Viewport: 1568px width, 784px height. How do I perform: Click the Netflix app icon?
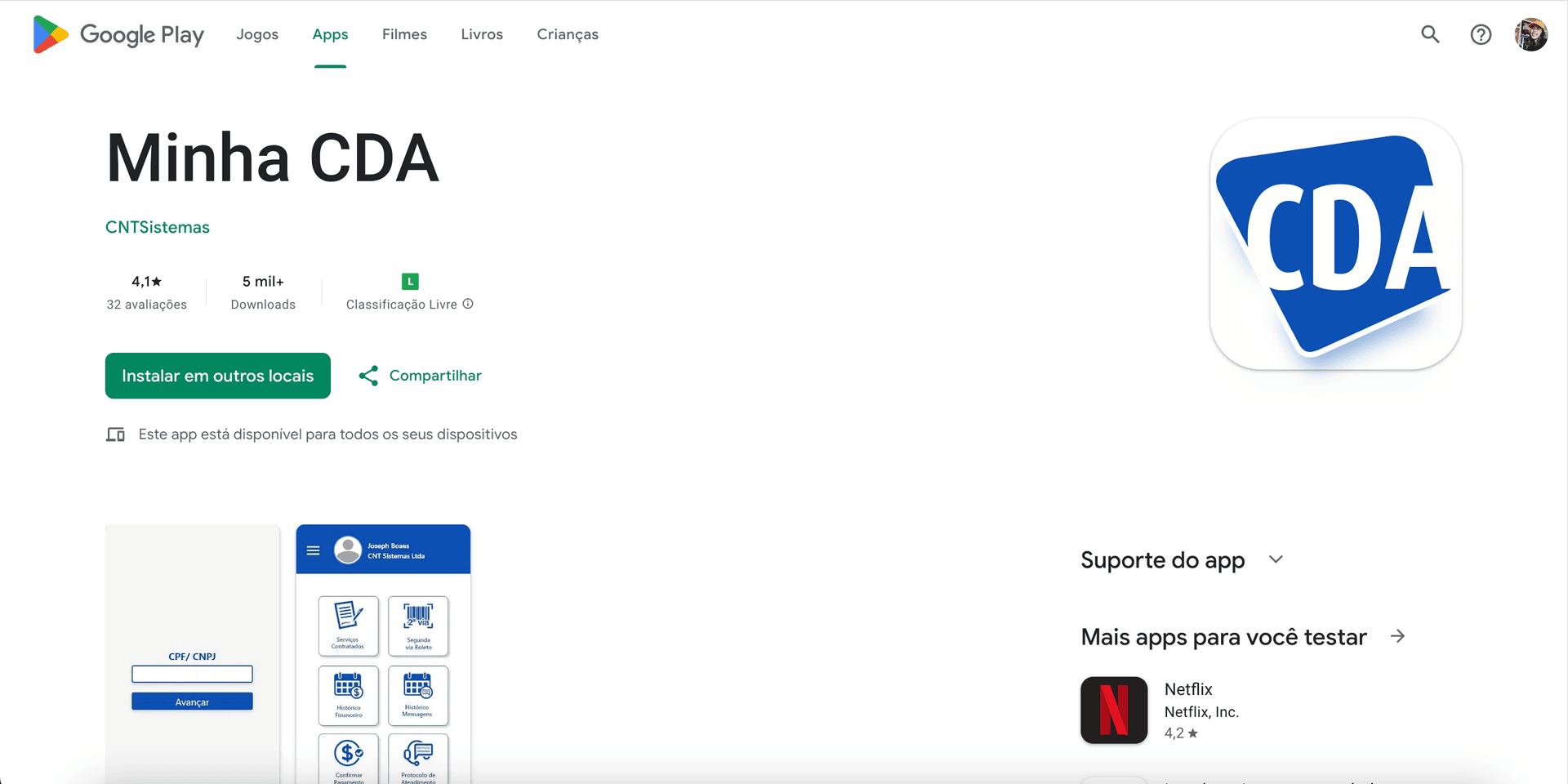click(1114, 710)
